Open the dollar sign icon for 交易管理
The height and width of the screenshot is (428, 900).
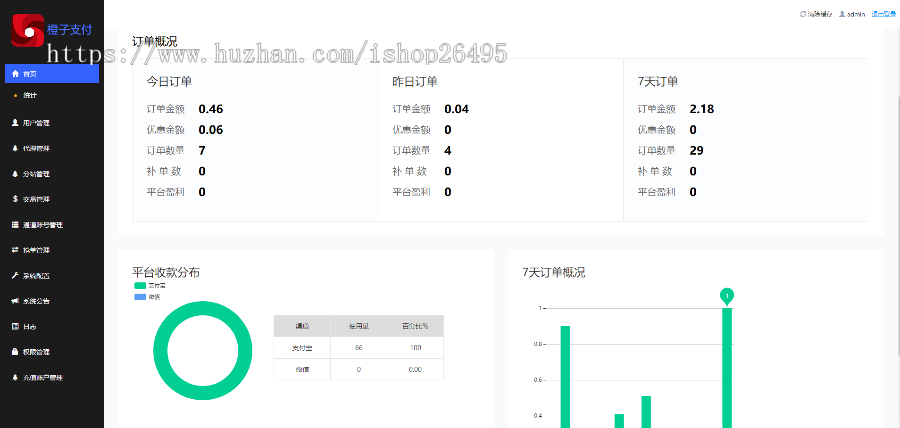[x=15, y=199]
